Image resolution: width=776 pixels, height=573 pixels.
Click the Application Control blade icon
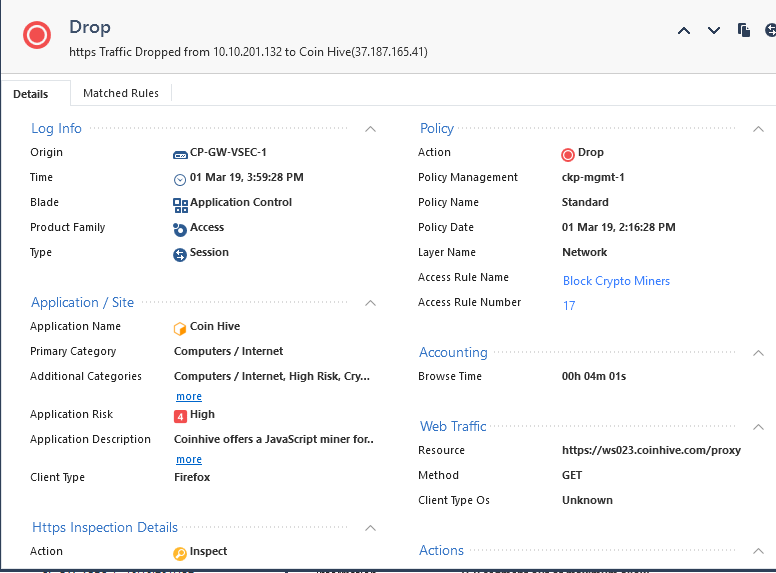pyautogui.click(x=180, y=205)
